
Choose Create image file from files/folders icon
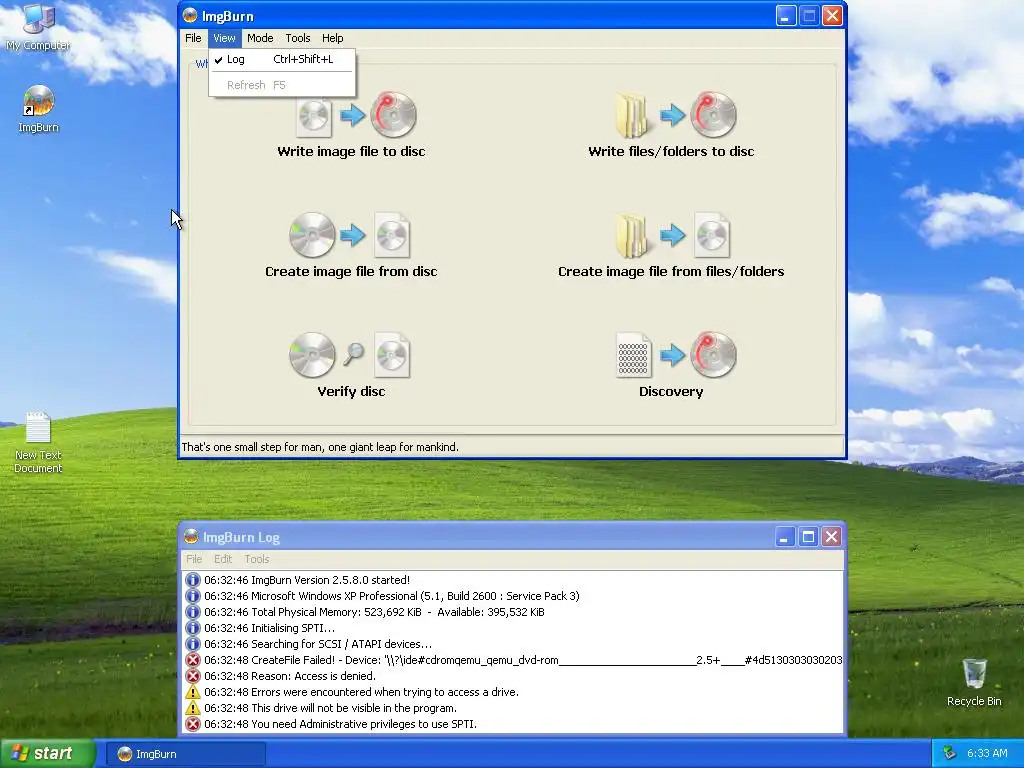tap(673, 235)
